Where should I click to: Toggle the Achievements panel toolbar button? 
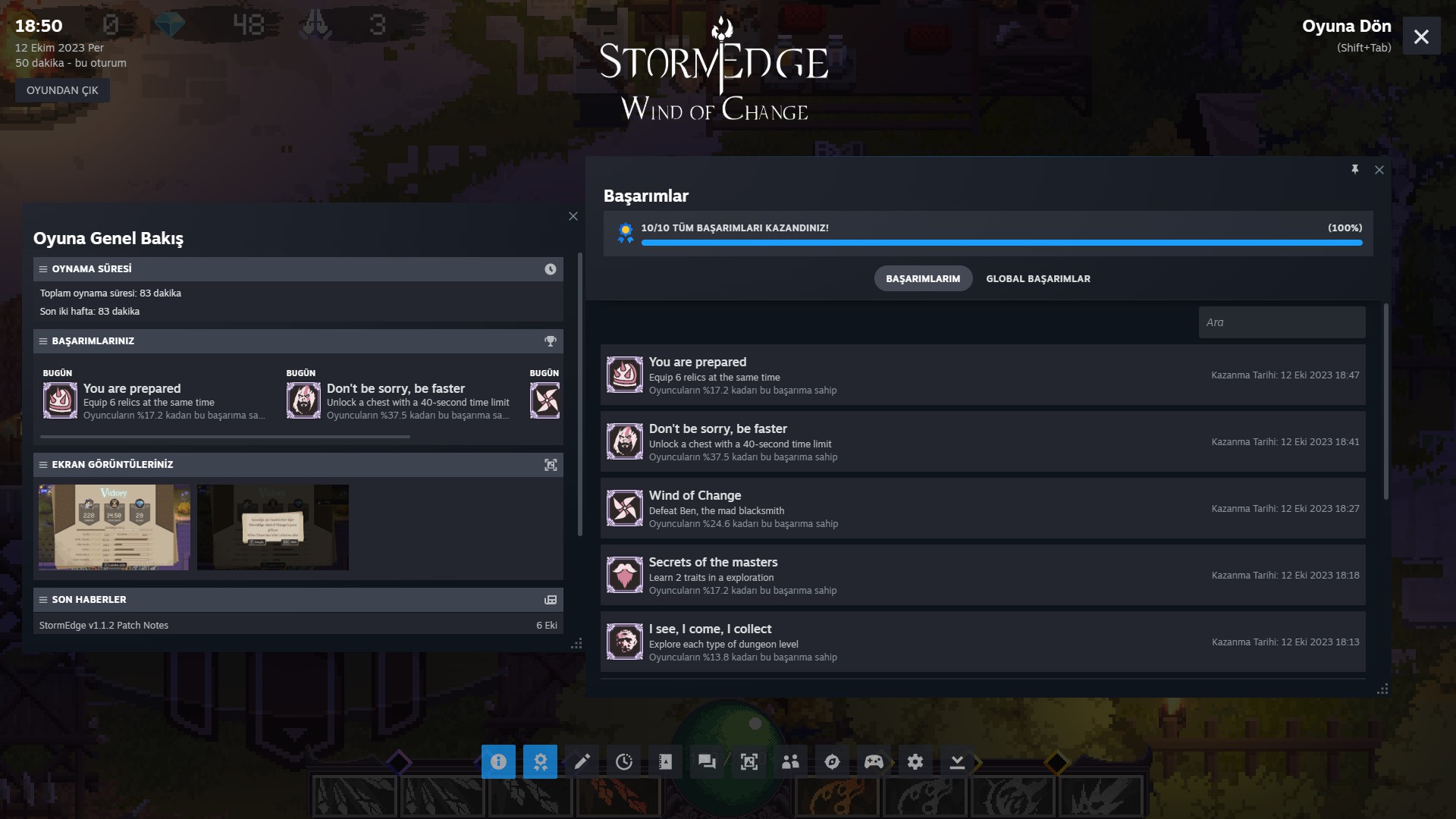[540, 762]
